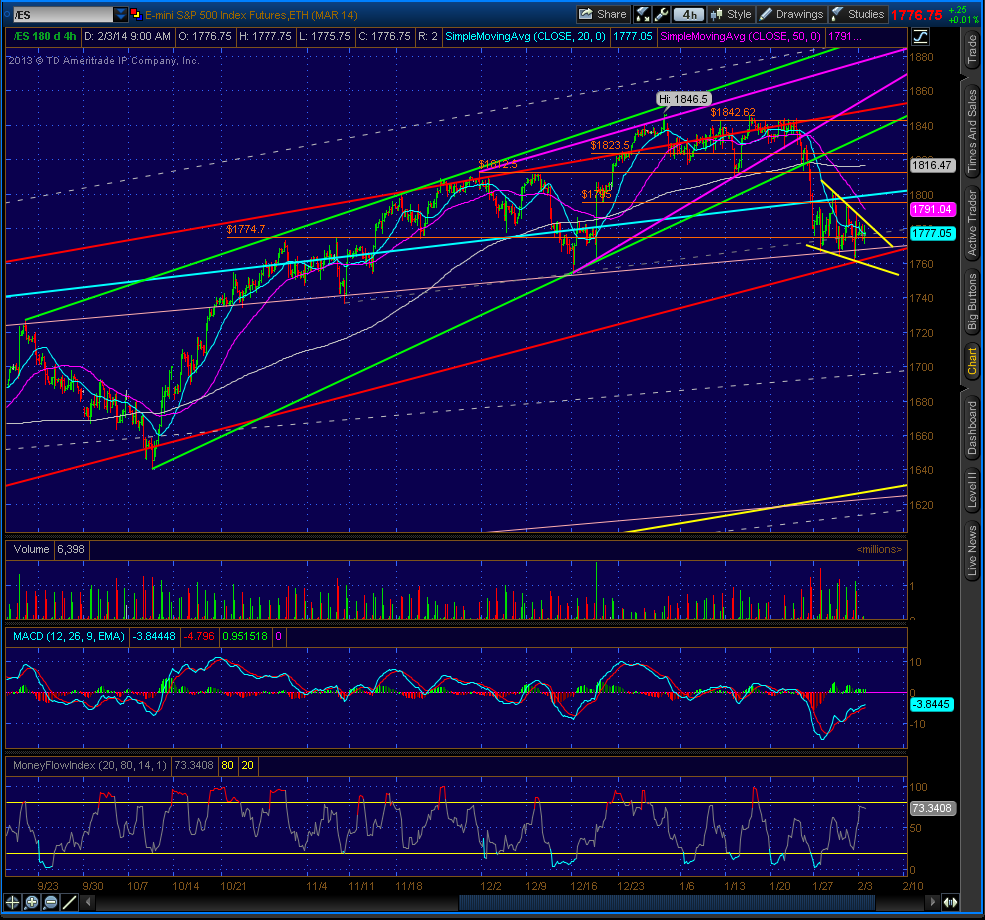Open the 4h timeframe selector
This screenshot has width=985, height=920.
(x=689, y=14)
